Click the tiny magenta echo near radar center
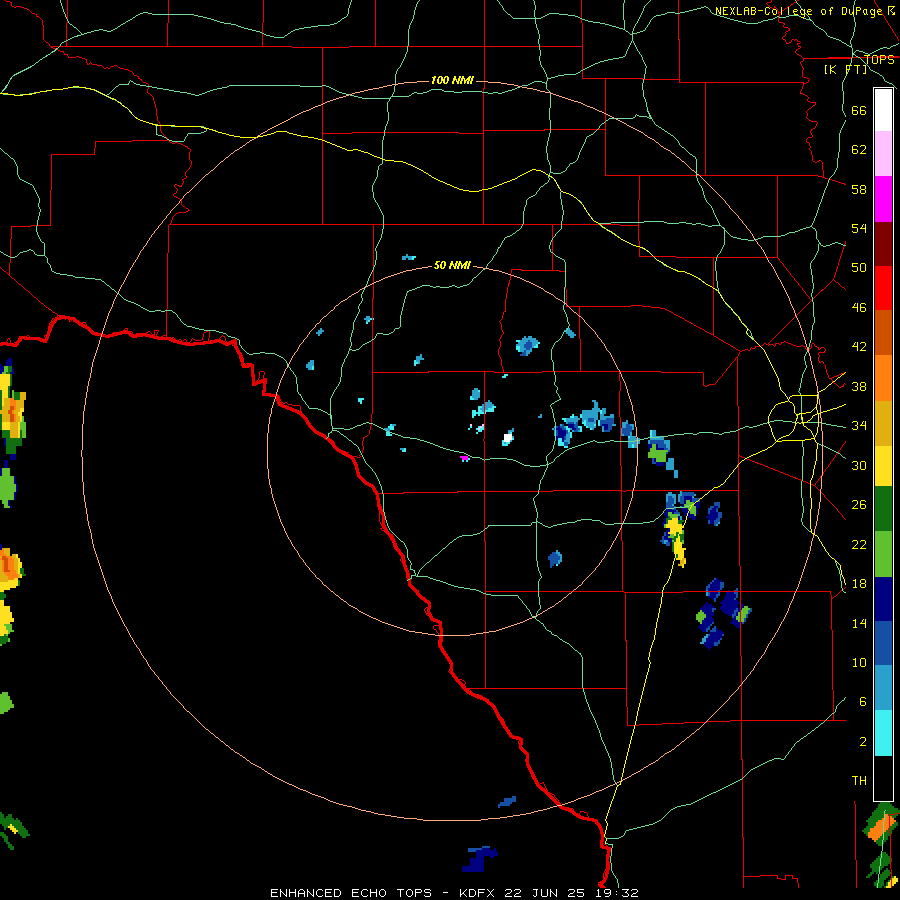Screen dimensions: 900x900 coord(465,458)
